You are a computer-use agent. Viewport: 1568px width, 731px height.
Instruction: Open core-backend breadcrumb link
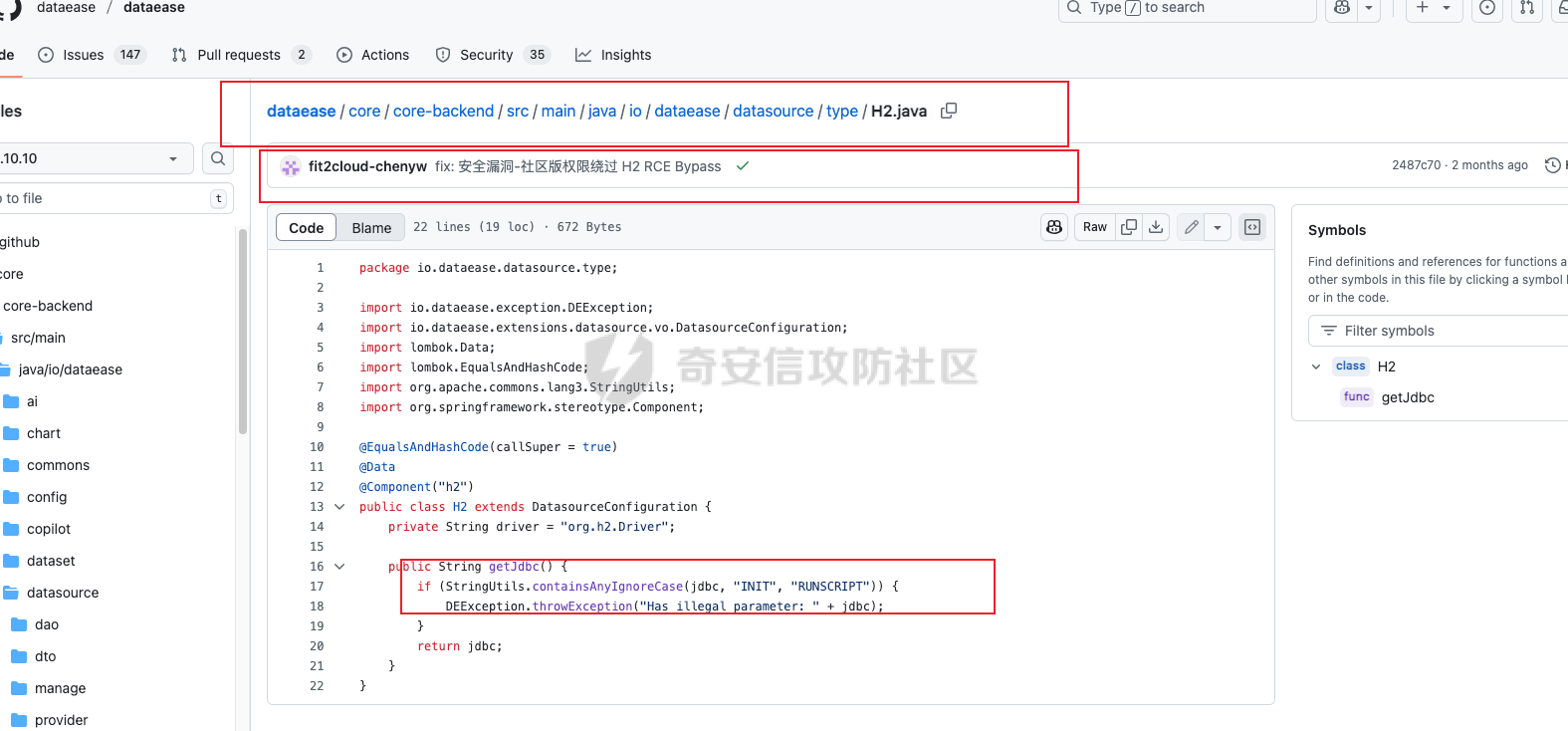(x=443, y=111)
